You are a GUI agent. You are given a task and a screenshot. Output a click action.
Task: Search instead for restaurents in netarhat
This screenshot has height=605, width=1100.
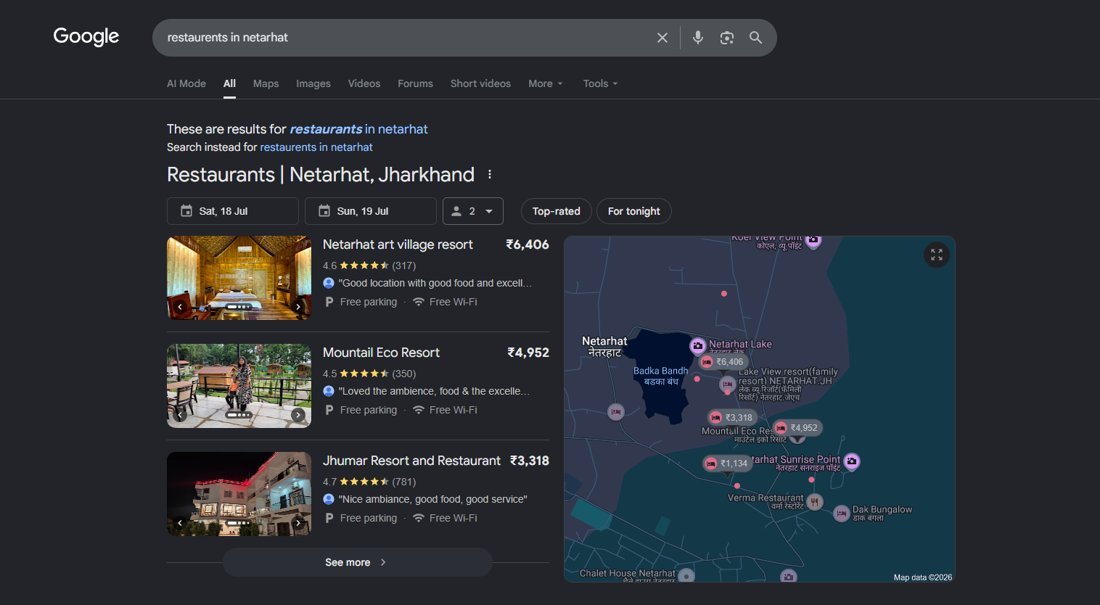[316, 147]
